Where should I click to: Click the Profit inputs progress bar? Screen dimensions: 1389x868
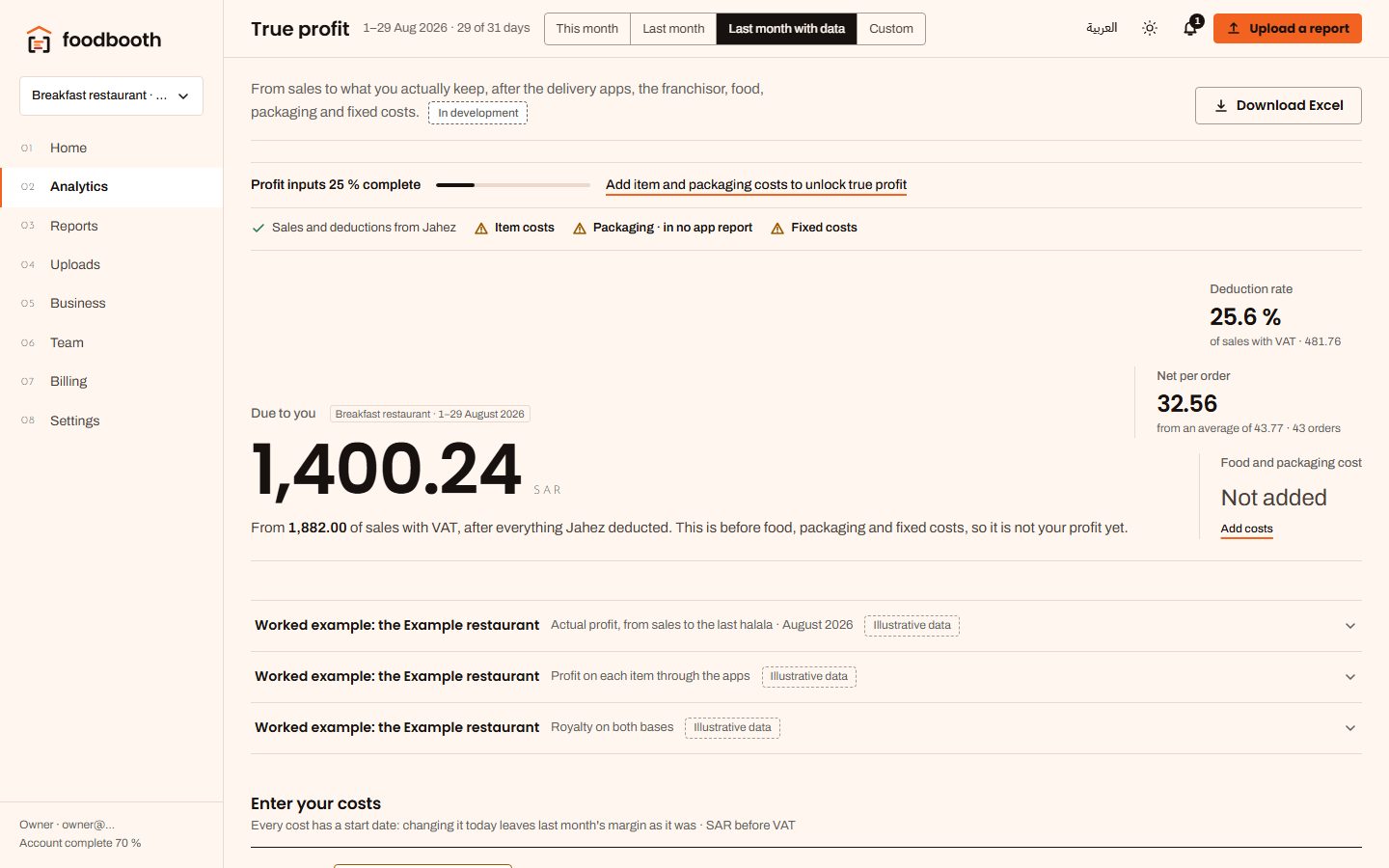[513, 185]
